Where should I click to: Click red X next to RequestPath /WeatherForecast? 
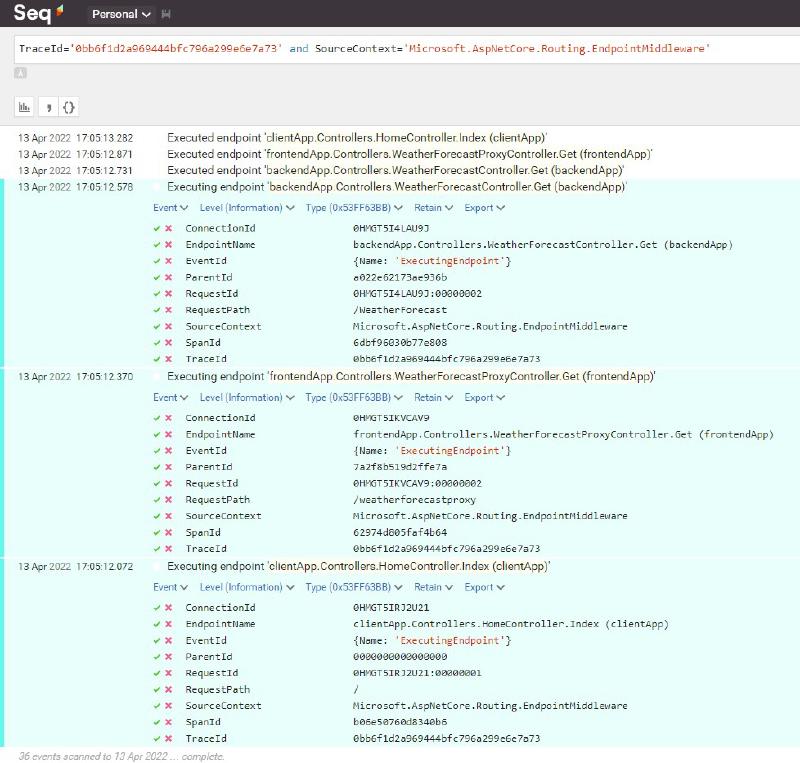click(168, 310)
